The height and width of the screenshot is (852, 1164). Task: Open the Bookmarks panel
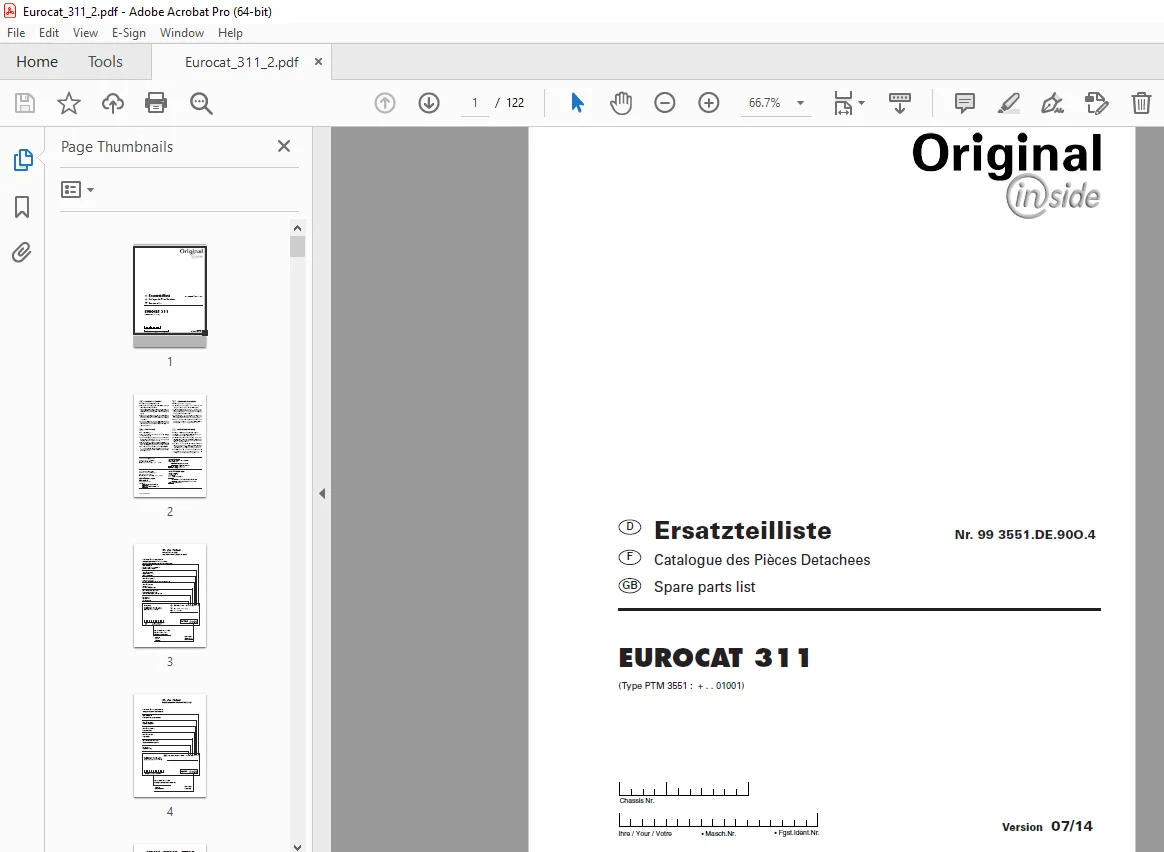point(22,207)
